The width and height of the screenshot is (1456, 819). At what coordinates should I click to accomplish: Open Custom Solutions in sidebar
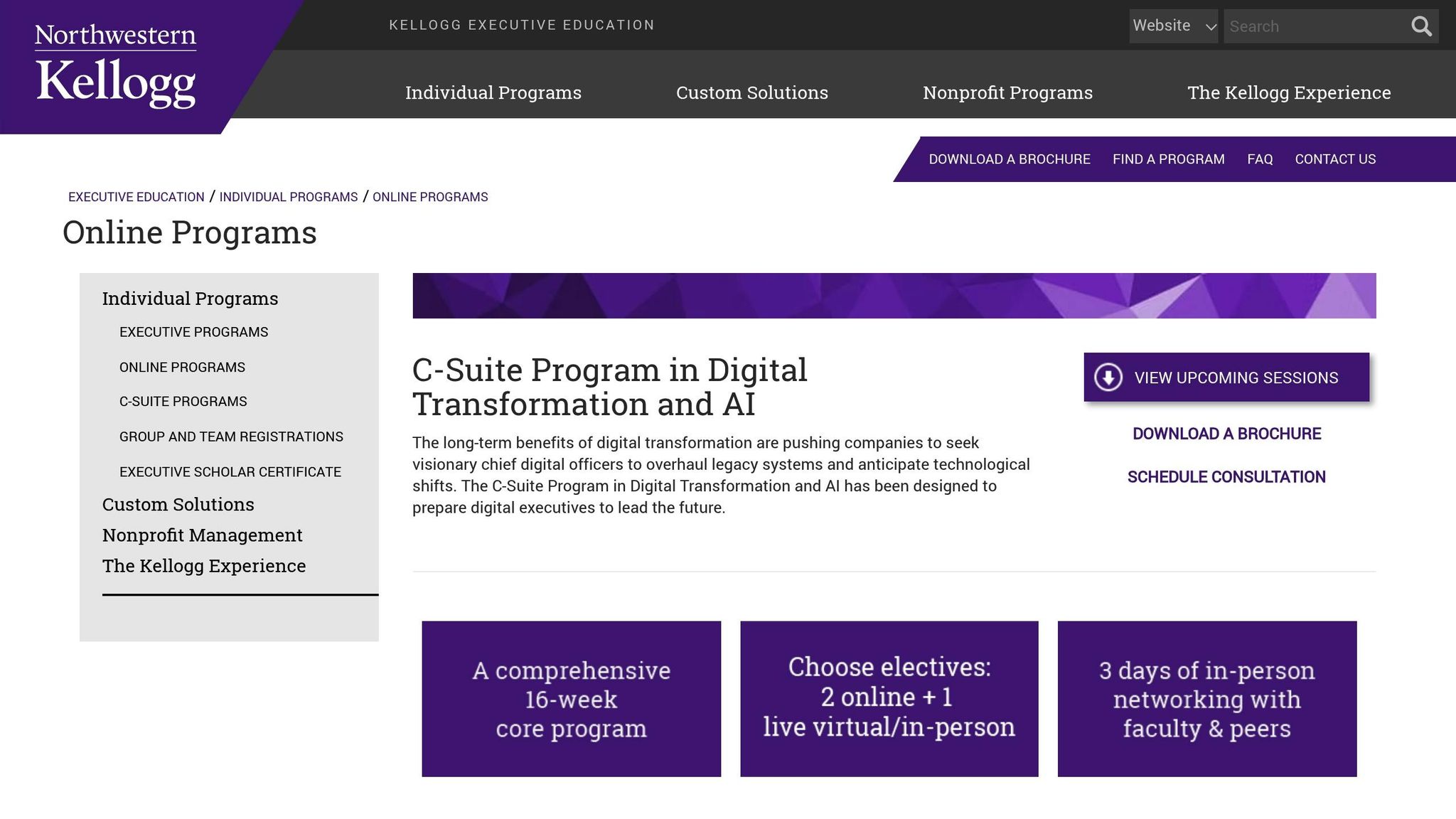(x=178, y=504)
